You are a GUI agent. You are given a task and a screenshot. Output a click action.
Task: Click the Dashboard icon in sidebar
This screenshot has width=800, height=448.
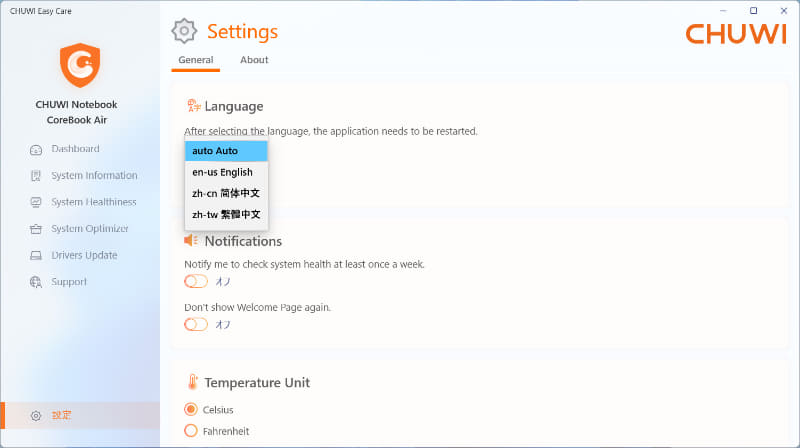[36, 150]
